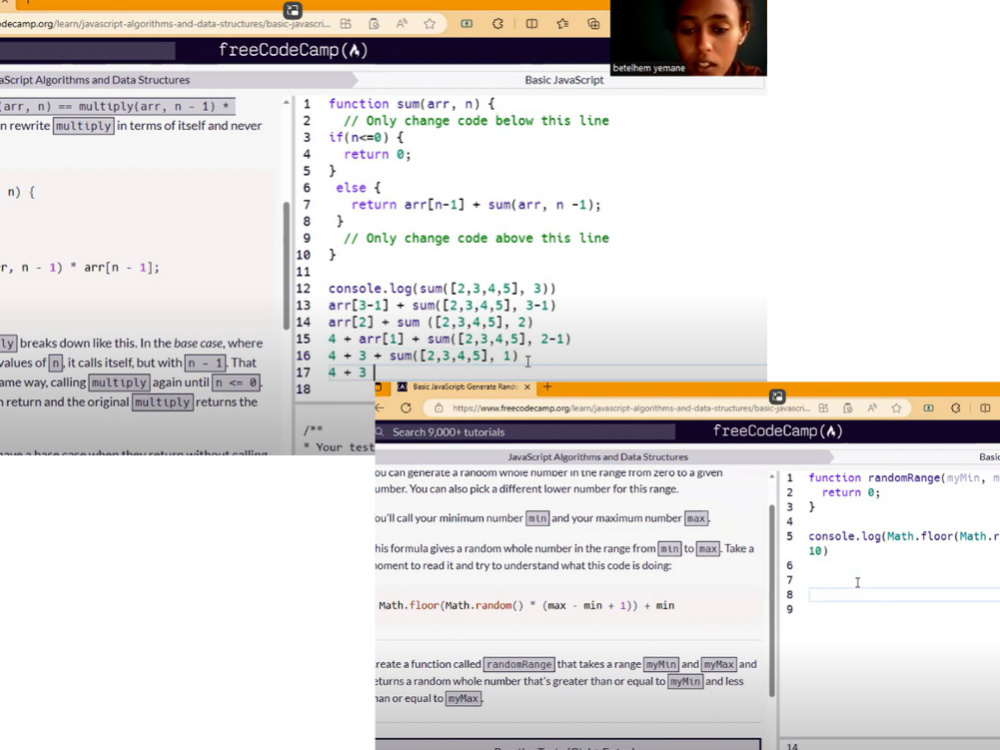
Task: Click up arrow on upper window instructions scrollbar
Action: (x=286, y=102)
